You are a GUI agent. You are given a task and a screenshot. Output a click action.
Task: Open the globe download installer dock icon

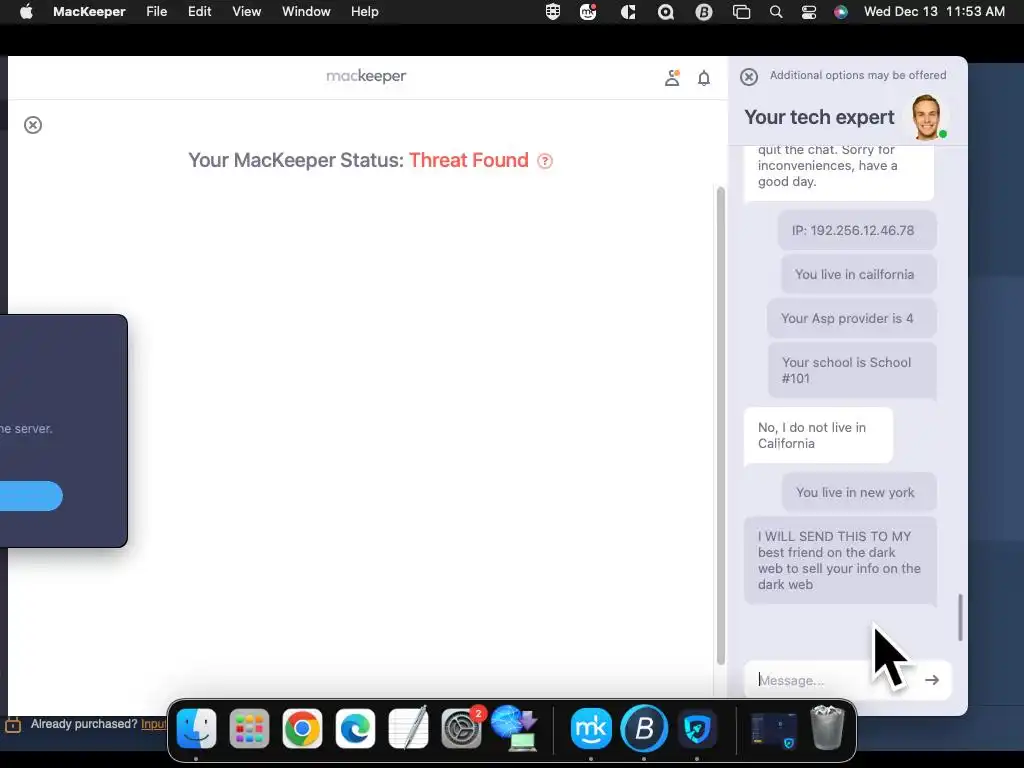coord(515,728)
